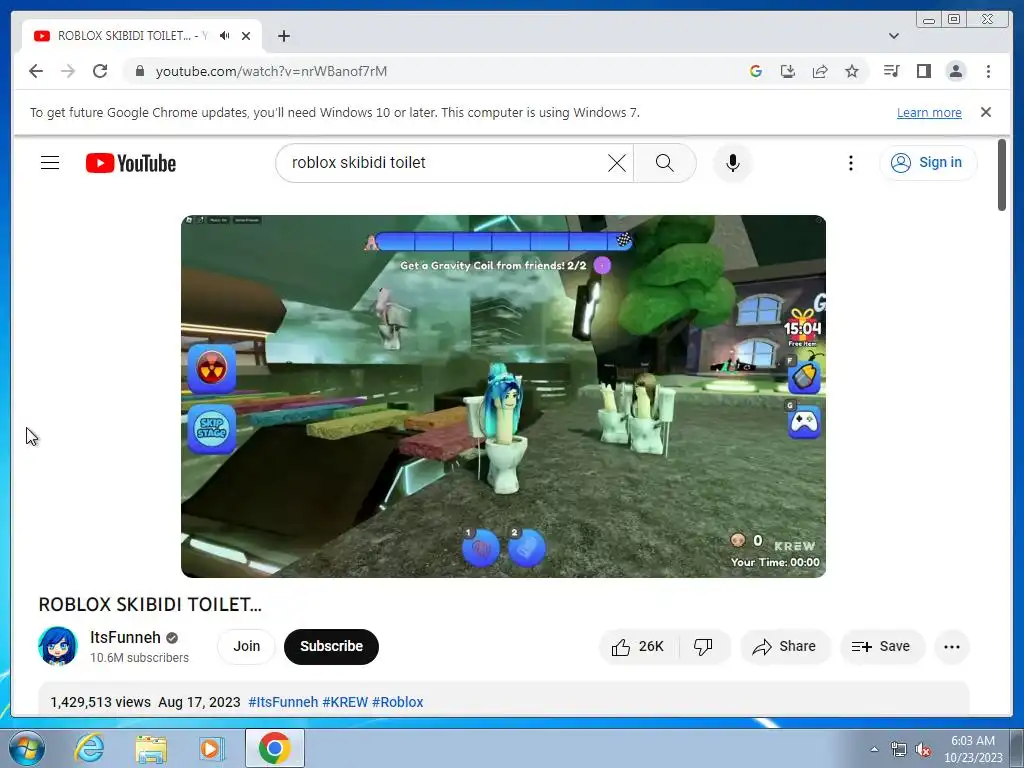Bookmark this page with the star
1024x768 pixels.
[852, 71]
